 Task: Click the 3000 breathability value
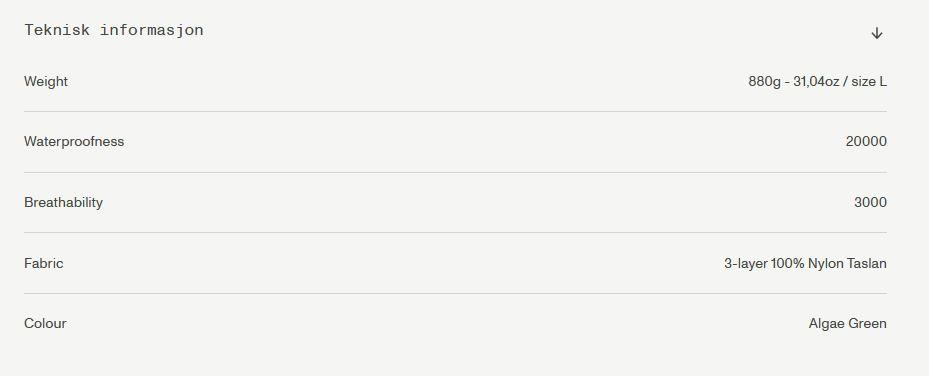point(870,203)
